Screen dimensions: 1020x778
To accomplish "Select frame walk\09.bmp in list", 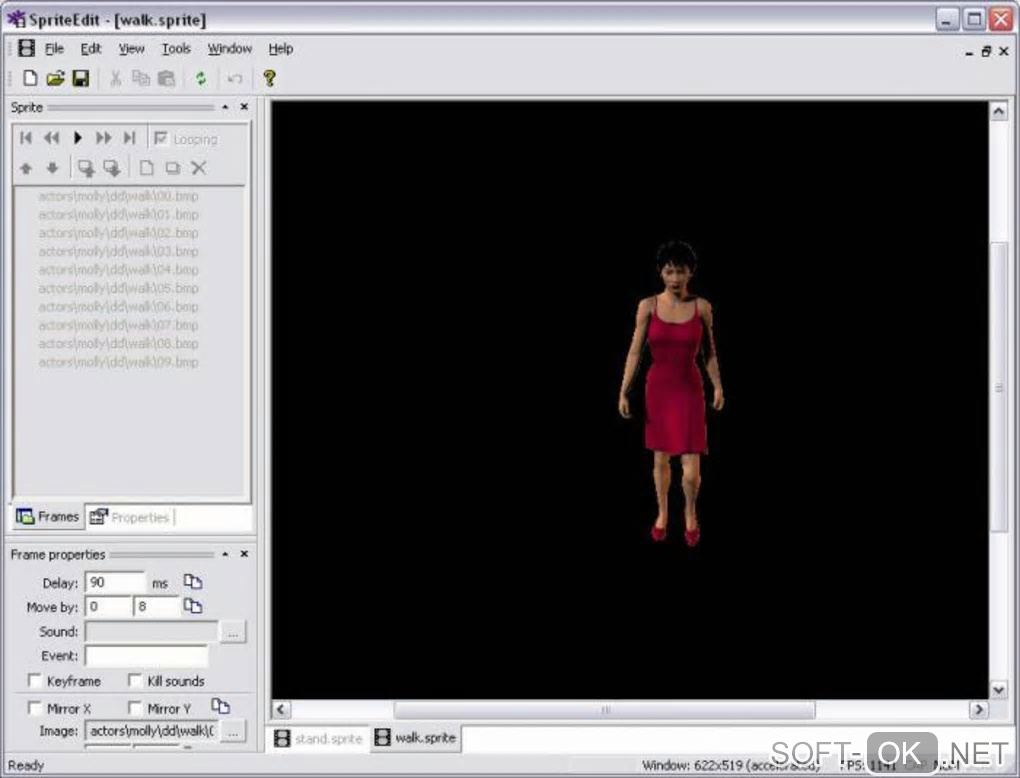I will (118, 362).
